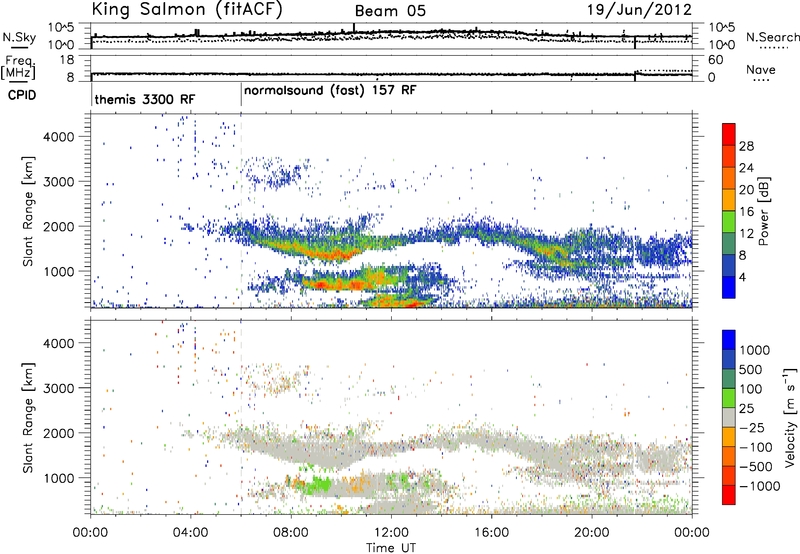The width and height of the screenshot is (800, 554).
Task: Click '2000' tick on the velocity panel
Action: 59,433
